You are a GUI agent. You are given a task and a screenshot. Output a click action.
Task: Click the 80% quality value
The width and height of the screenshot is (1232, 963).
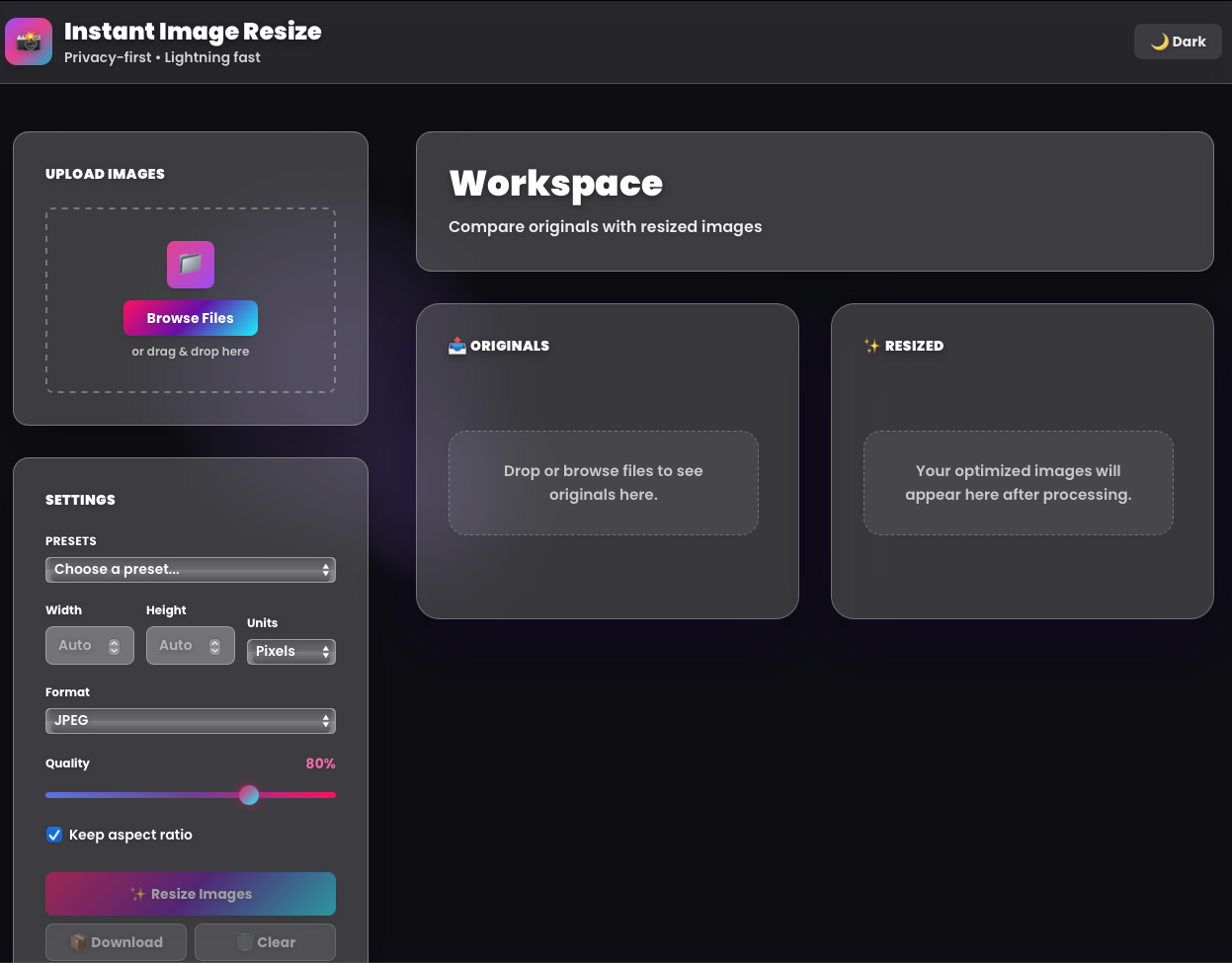point(320,763)
